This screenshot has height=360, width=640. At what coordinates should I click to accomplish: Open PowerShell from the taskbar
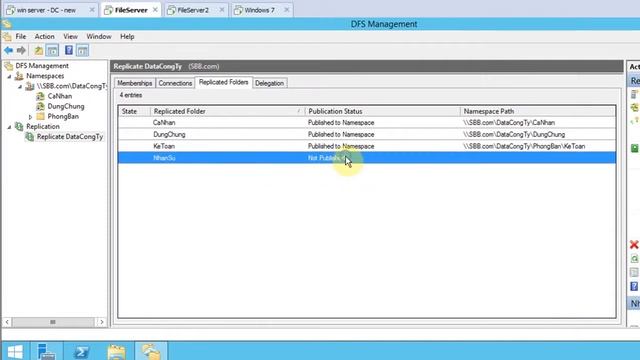pos(81,351)
